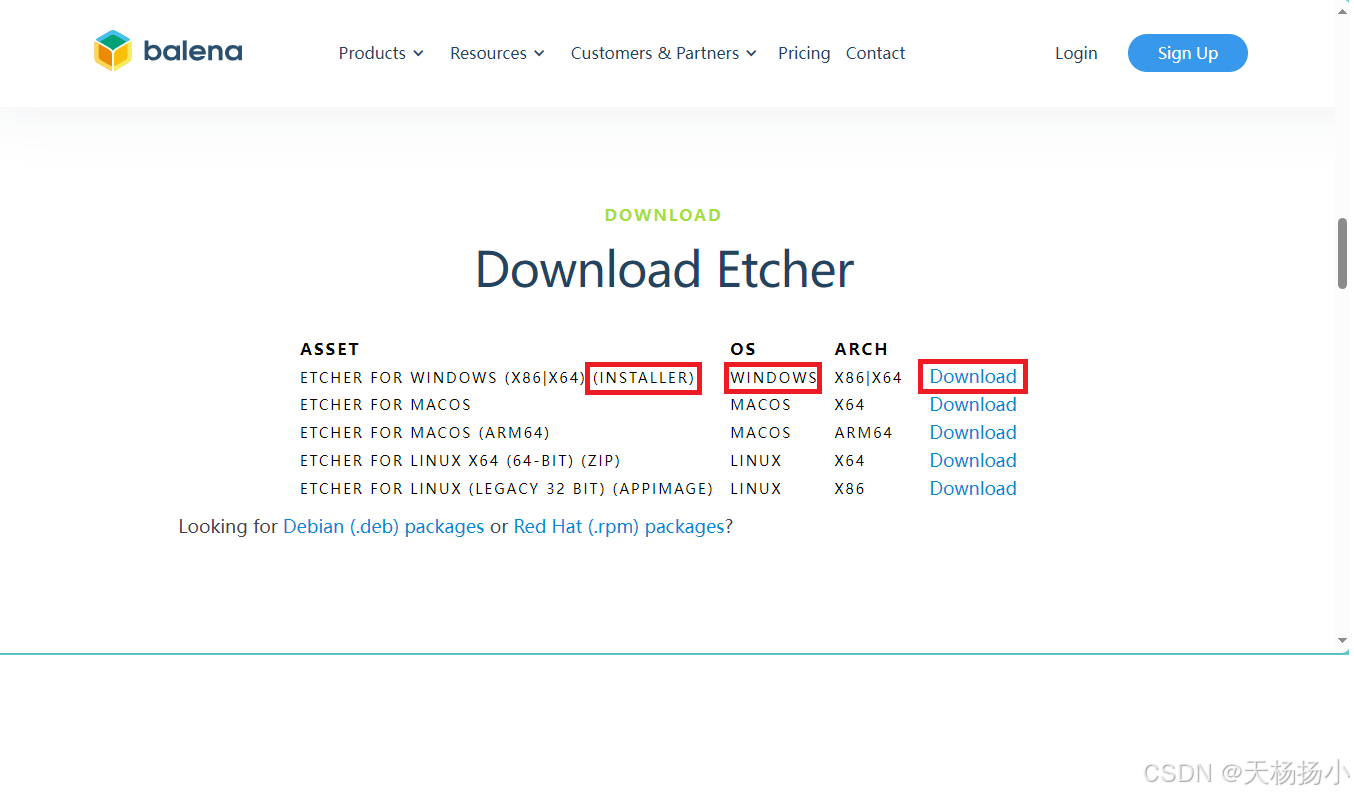Viewport: 1354px width, 796px height.
Task: Select "ETCHER FOR WINDOWS (X86|X64)" asset text
Action: click(x=442, y=378)
